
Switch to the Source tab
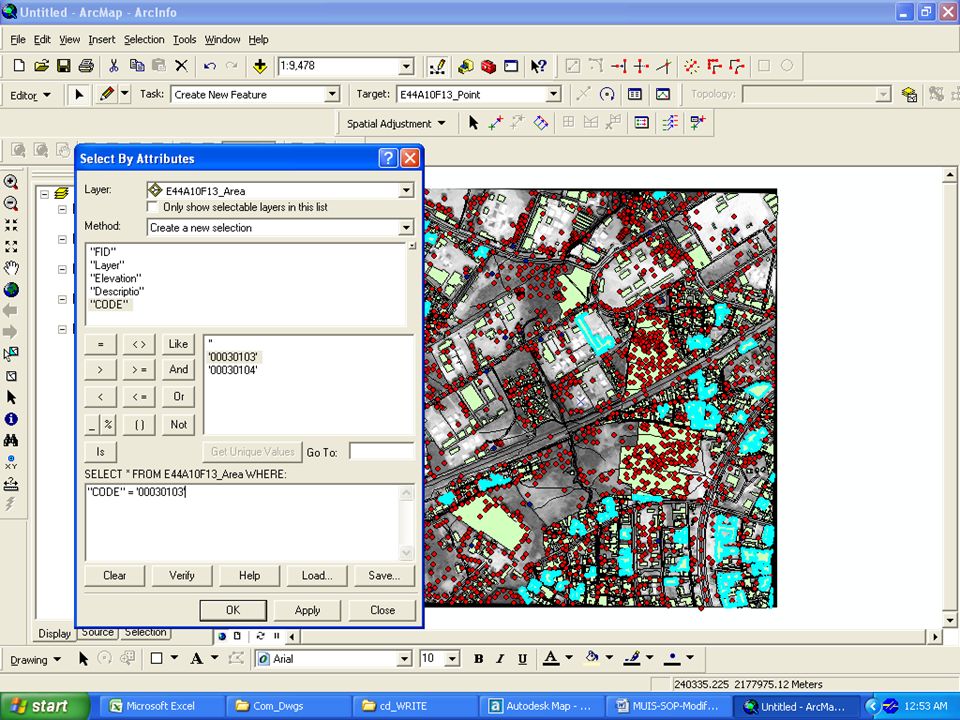point(97,632)
